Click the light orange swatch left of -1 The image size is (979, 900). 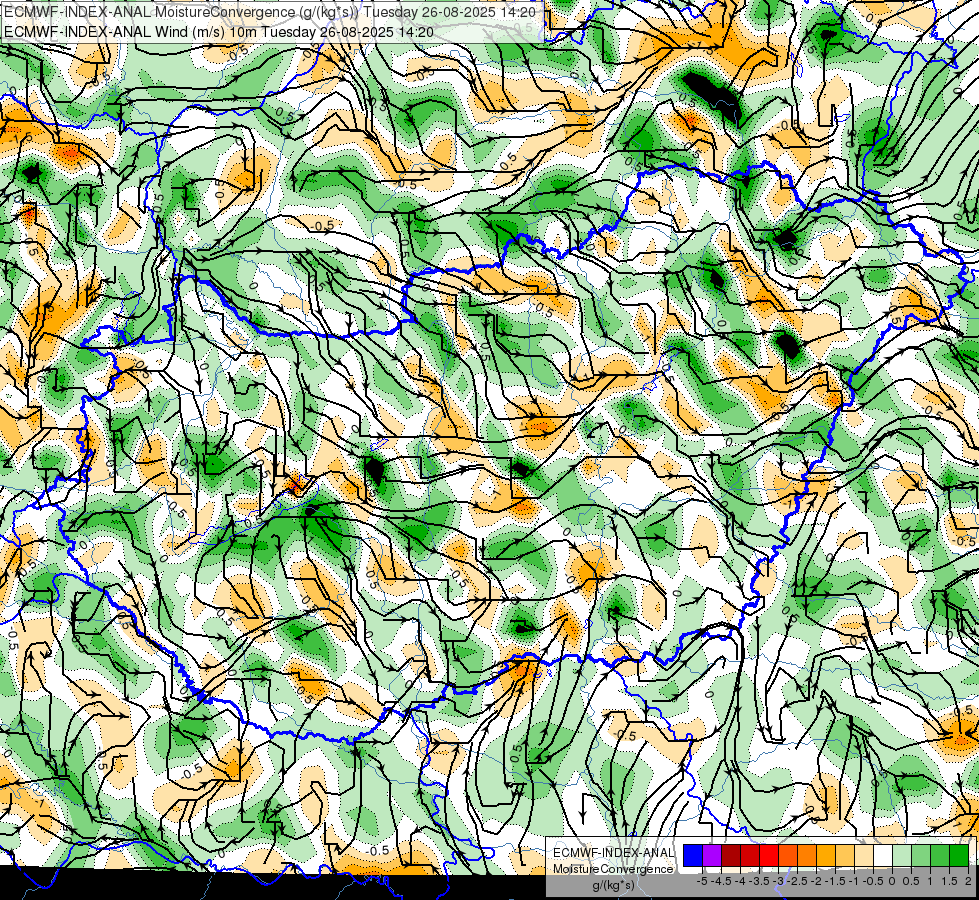(845, 856)
